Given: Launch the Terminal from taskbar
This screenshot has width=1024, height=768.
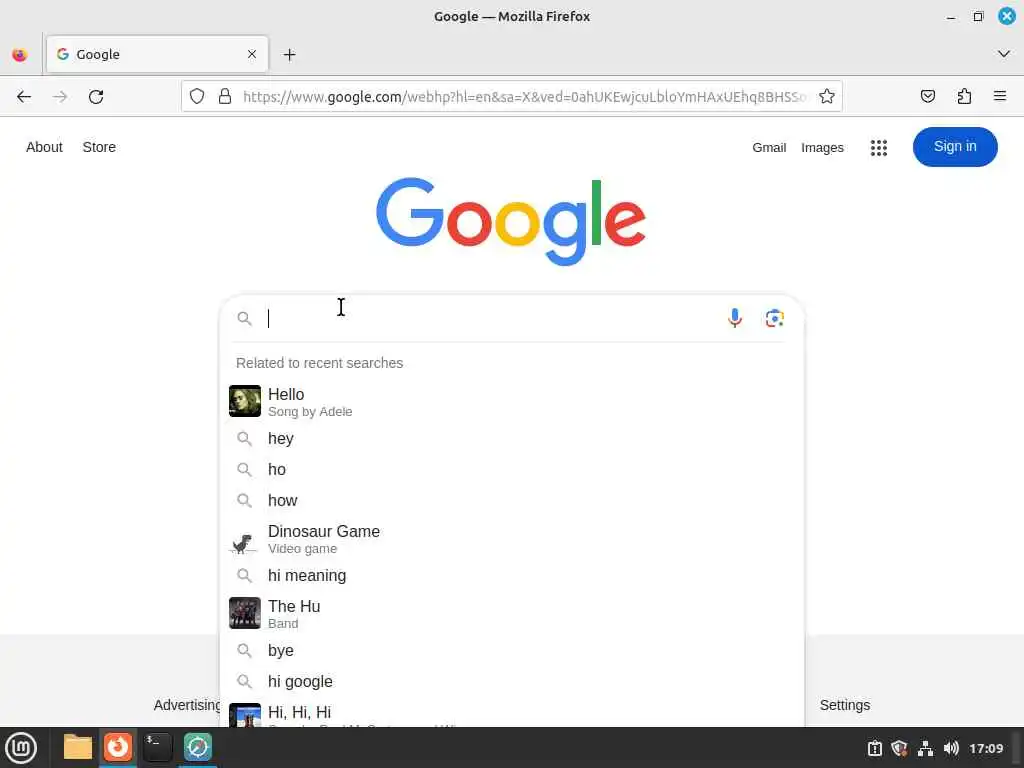Looking at the screenshot, I should tap(157, 747).
